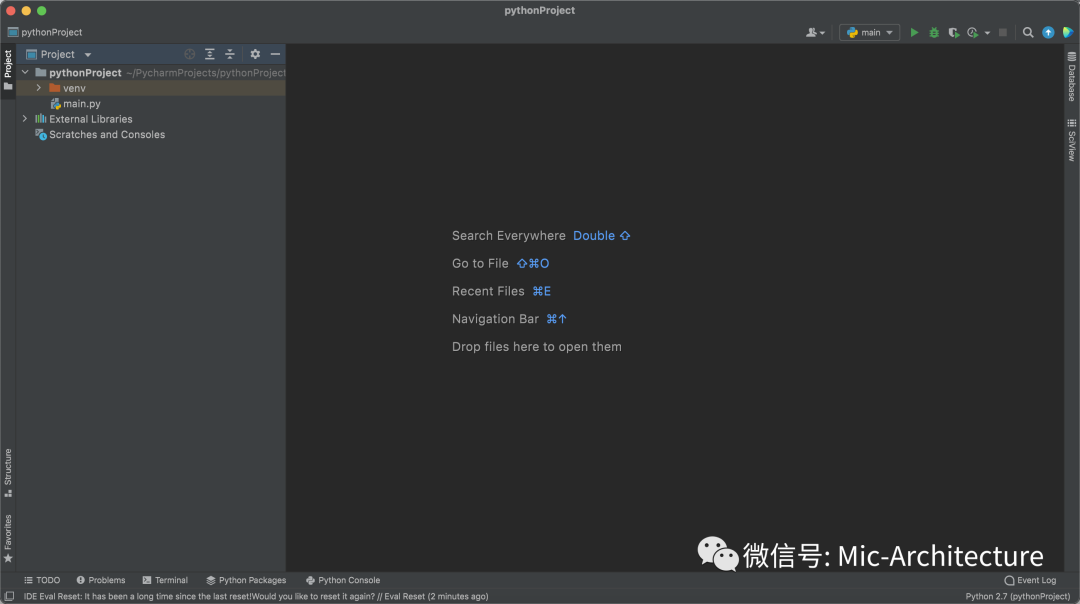Screen dimensions: 1080x604
Task: Select pythonProject root in tree
Action: click(85, 72)
